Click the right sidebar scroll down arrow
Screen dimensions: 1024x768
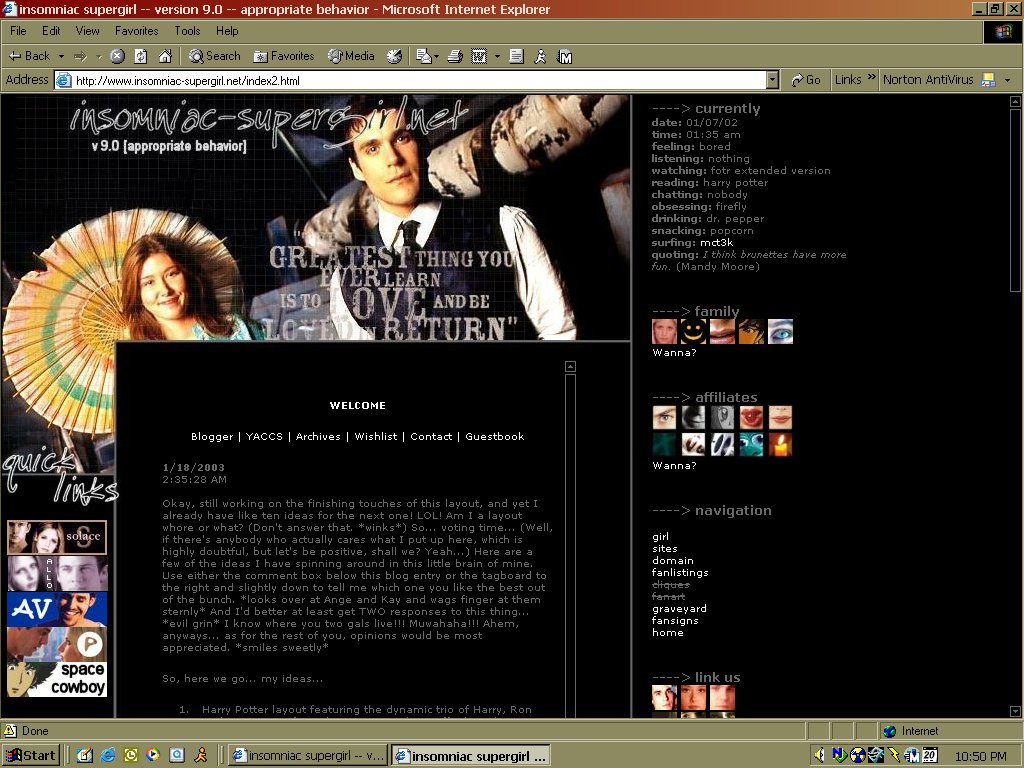pyautogui.click(x=1015, y=711)
